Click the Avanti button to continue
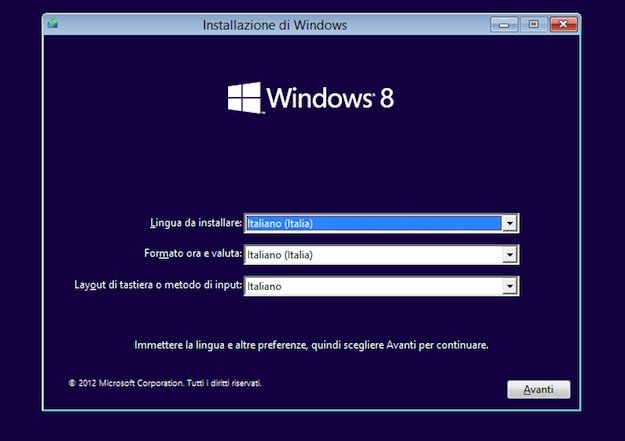 [x=539, y=389]
